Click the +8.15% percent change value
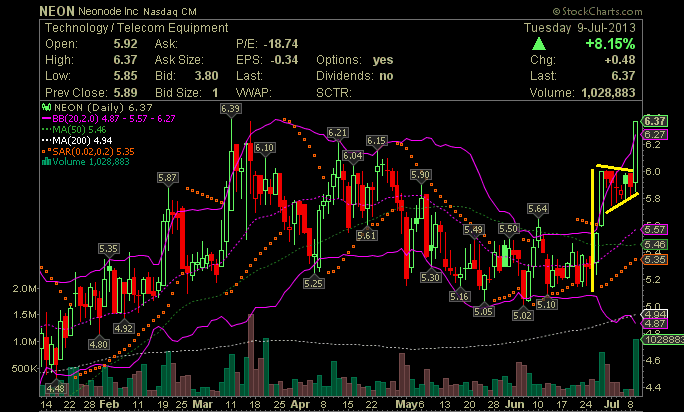Screen dimensions: 684x412 point(610,44)
